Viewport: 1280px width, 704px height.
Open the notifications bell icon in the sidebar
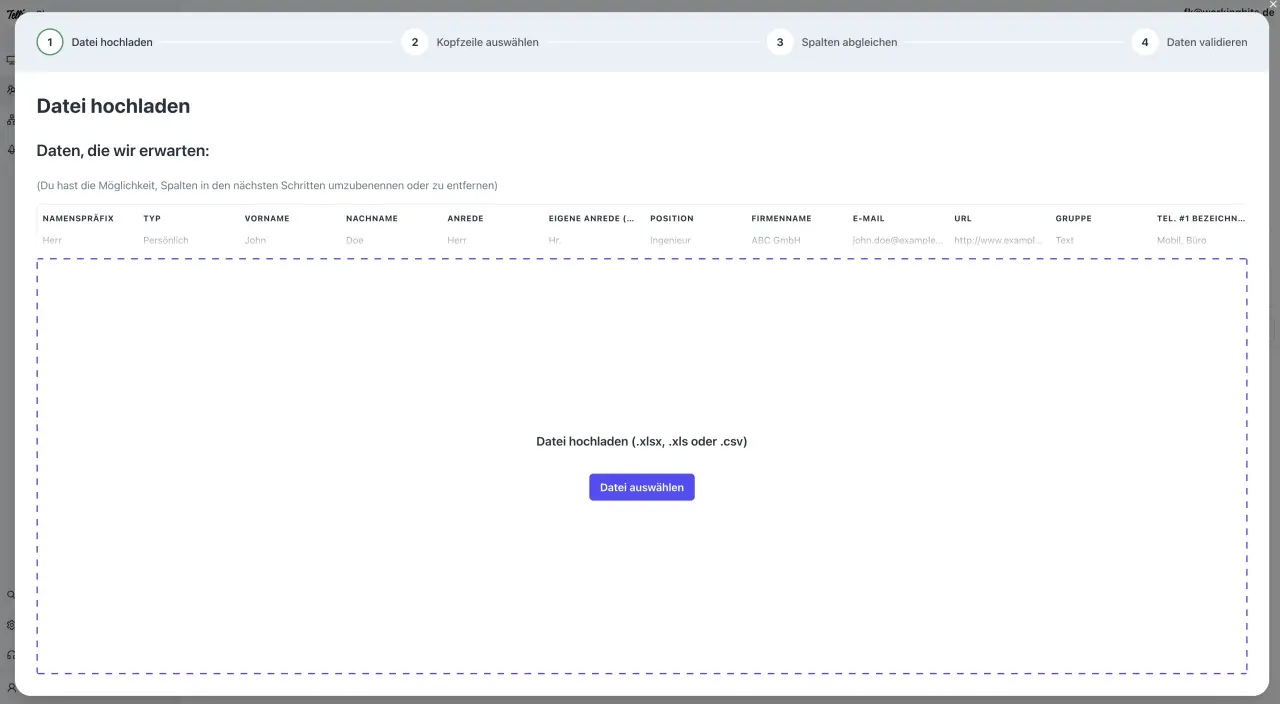coord(10,149)
